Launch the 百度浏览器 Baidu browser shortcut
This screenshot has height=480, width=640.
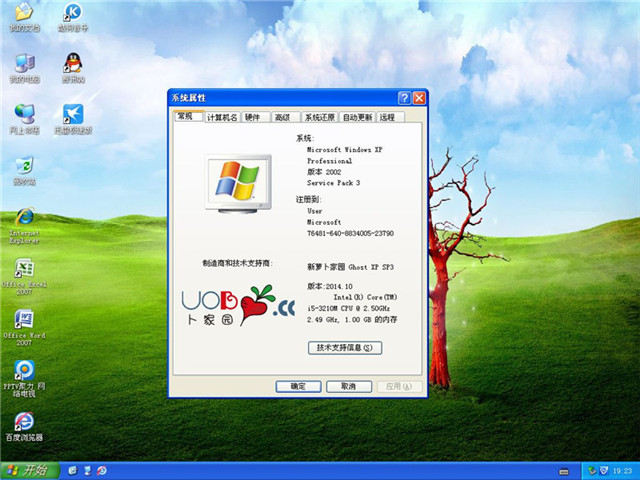pyautogui.click(x=24, y=427)
